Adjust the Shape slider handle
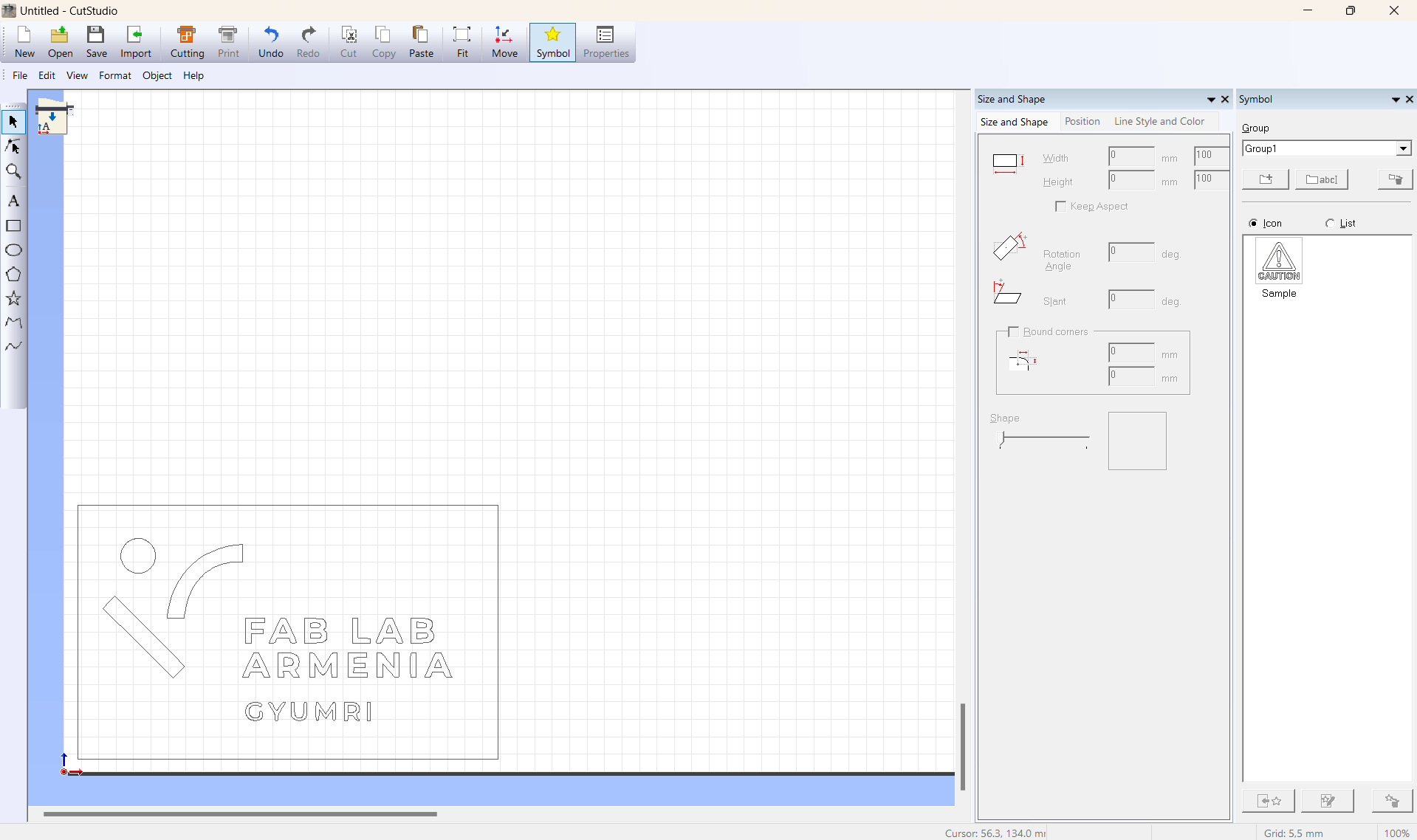 pyautogui.click(x=1003, y=438)
